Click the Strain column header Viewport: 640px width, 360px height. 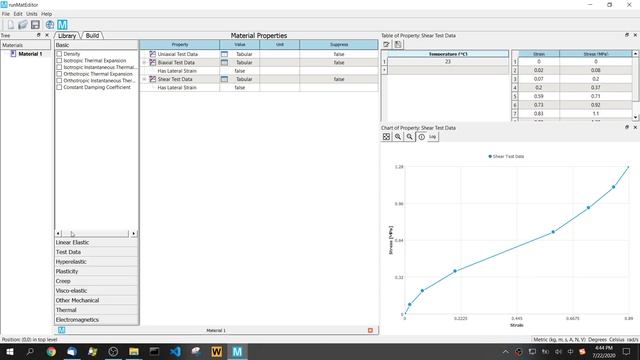(539, 54)
